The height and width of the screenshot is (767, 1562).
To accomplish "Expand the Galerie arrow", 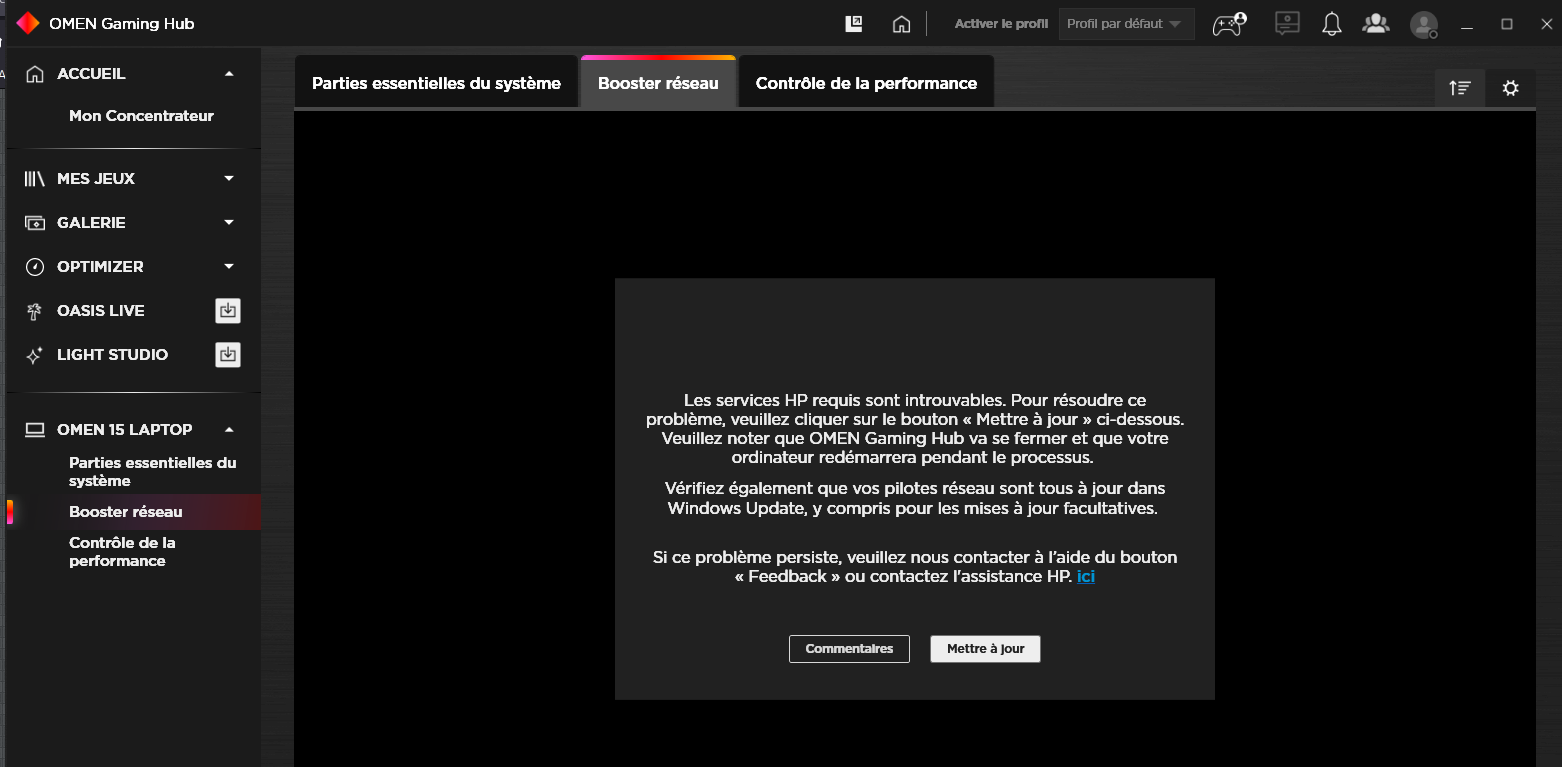I will (x=229, y=222).
